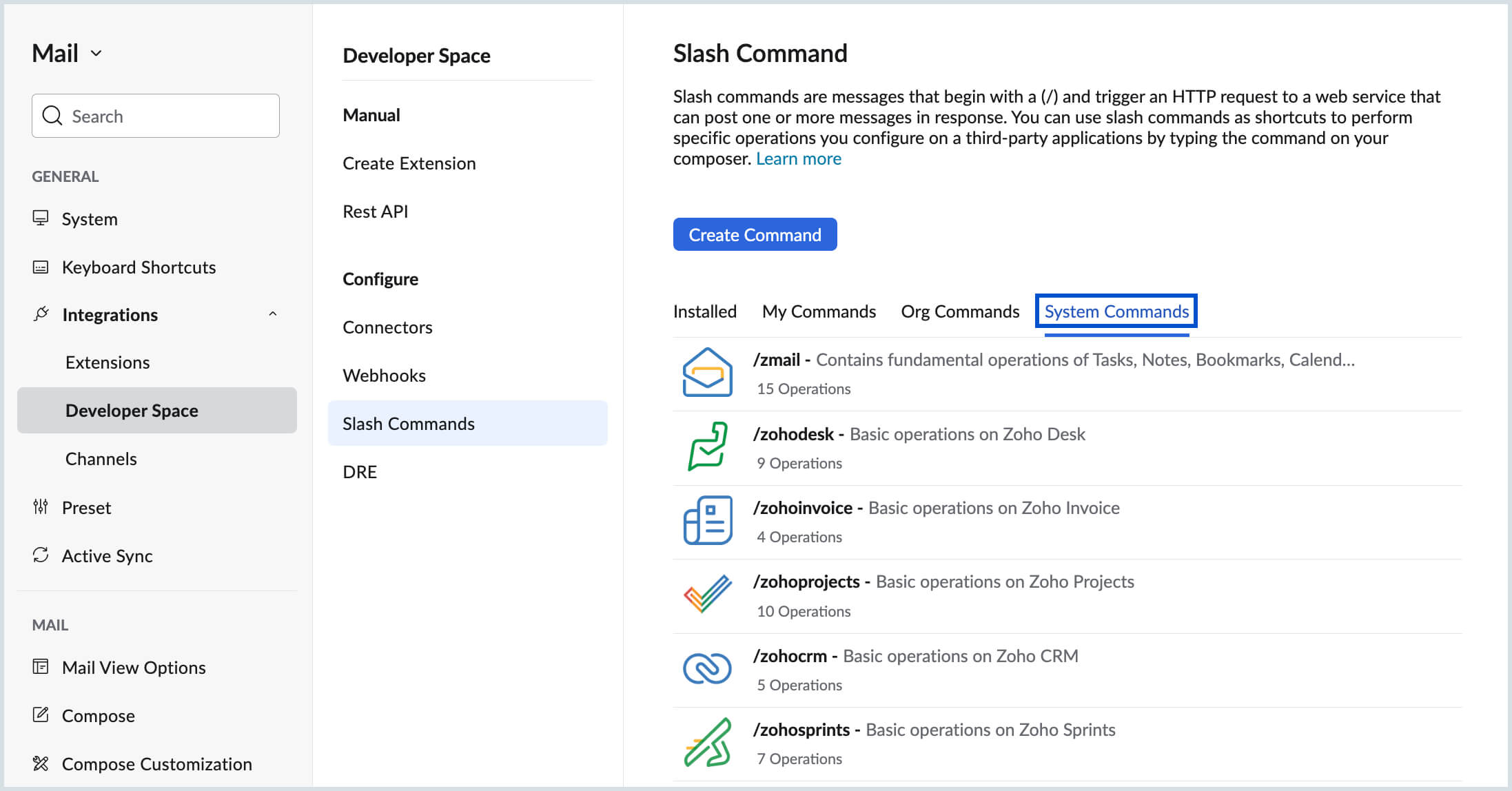
Task: Click the settings Search field
Action: (156, 116)
